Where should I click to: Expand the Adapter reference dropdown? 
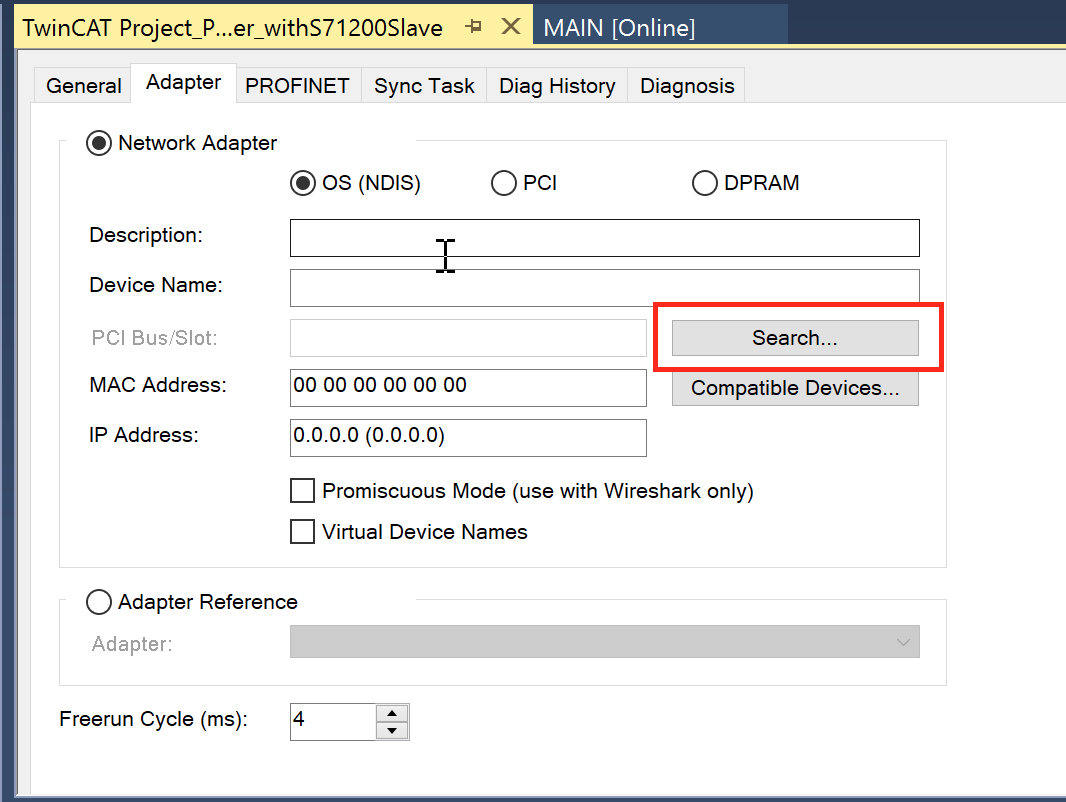(x=604, y=642)
